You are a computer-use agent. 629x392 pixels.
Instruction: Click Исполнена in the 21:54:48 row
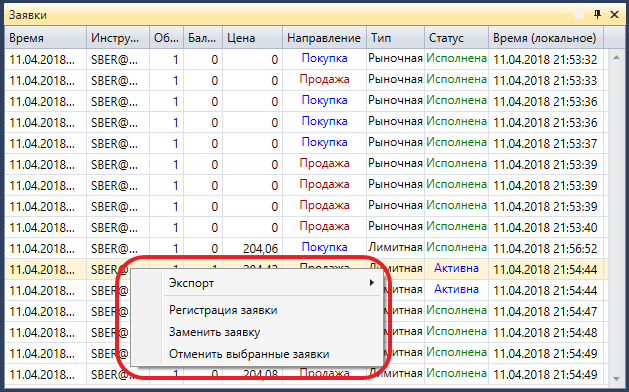pos(457,331)
